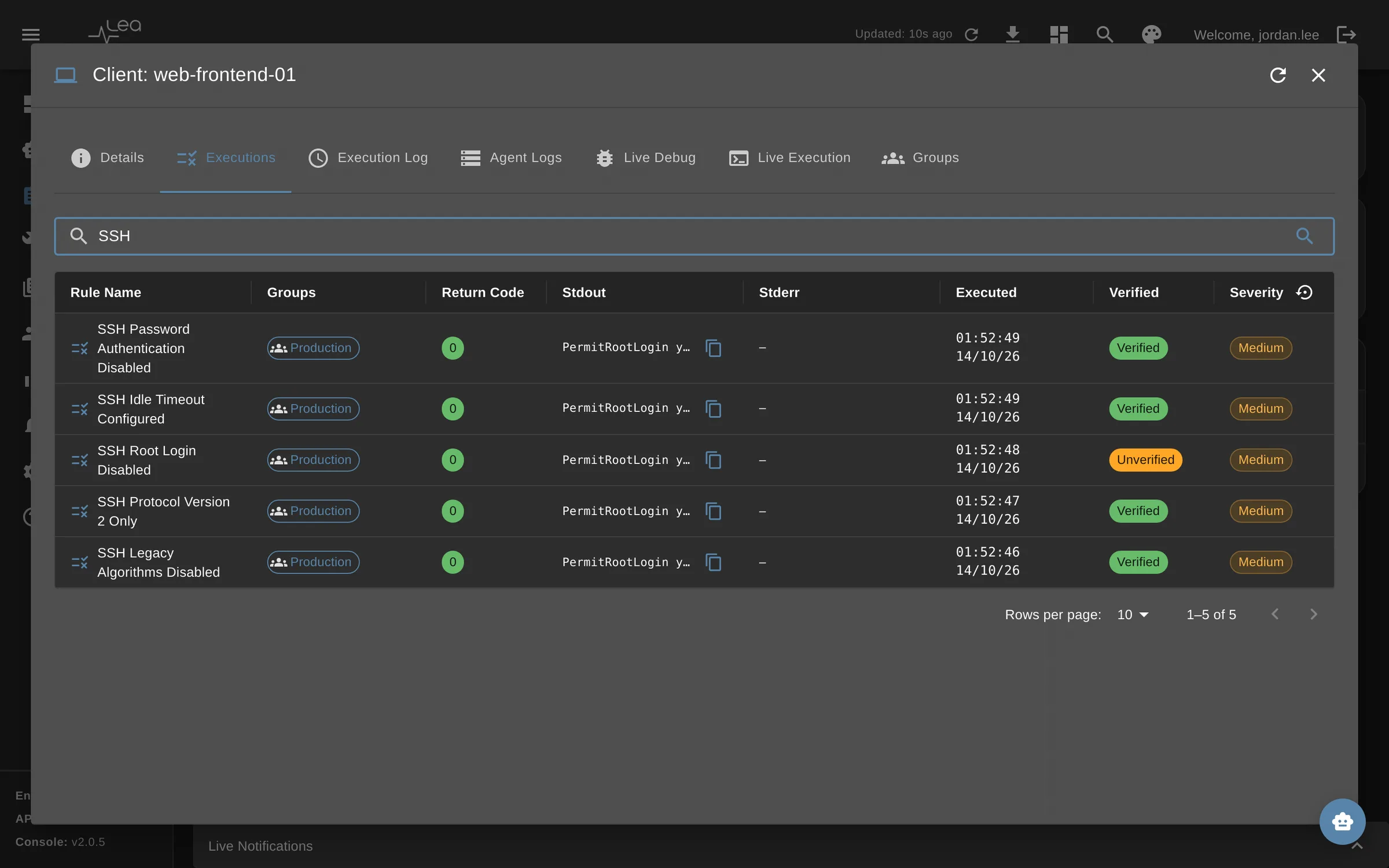Click Medium severity chip on SSH Protocol Version row
The width and height of the screenshot is (1389, 868).
point(1261,512)
